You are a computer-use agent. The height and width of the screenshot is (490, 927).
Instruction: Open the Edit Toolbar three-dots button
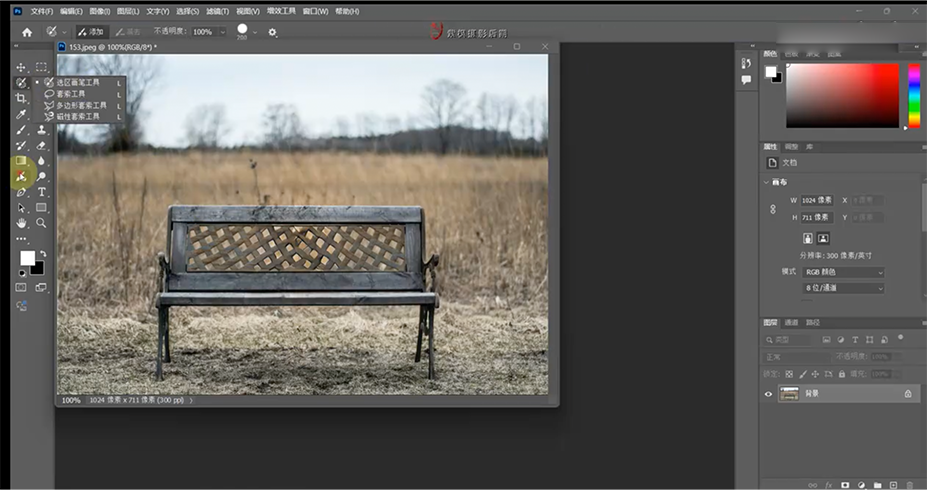coord(21,239)
